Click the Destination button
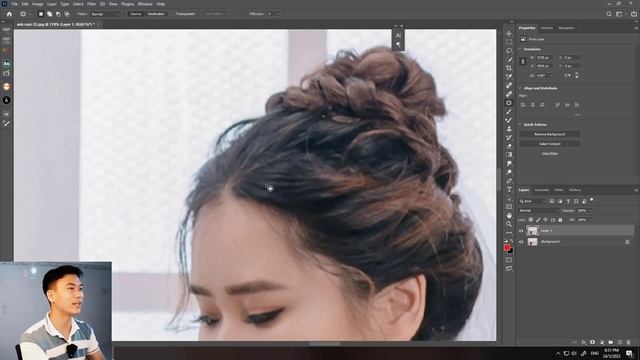 [x=156, y=14]
